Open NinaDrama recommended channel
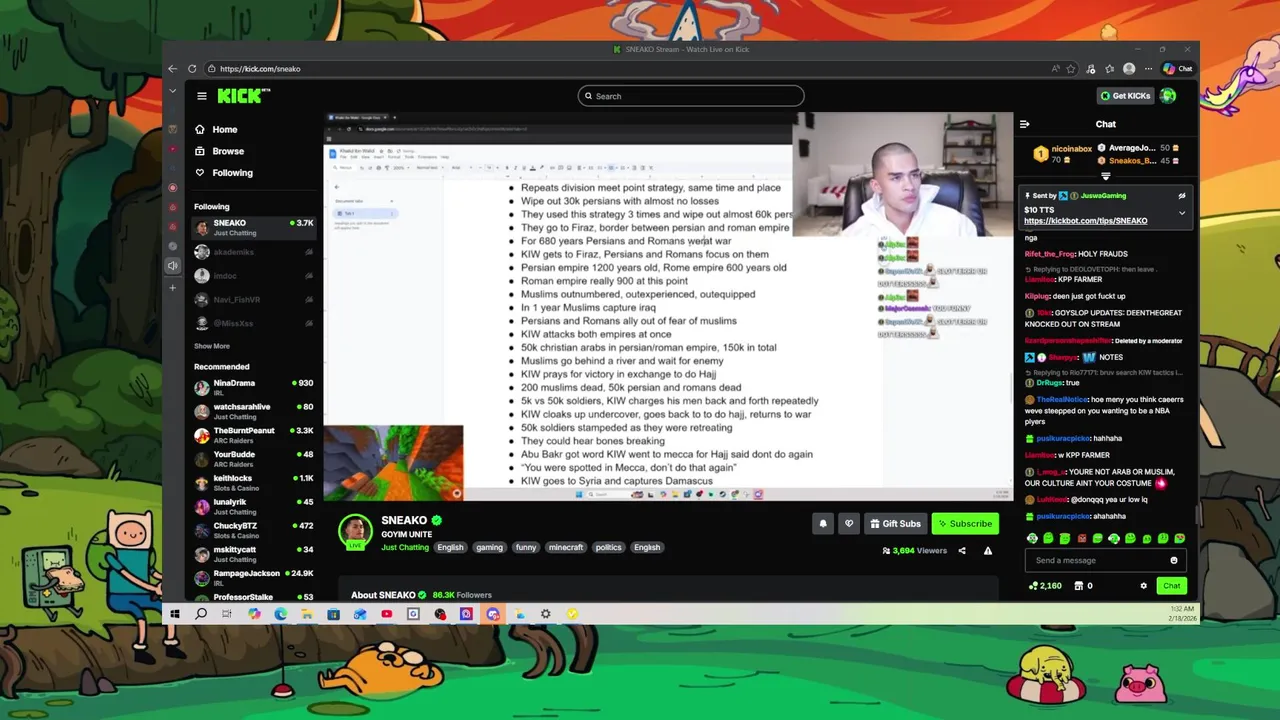Screen dimensions: 1280x720 tap(254, 388)
